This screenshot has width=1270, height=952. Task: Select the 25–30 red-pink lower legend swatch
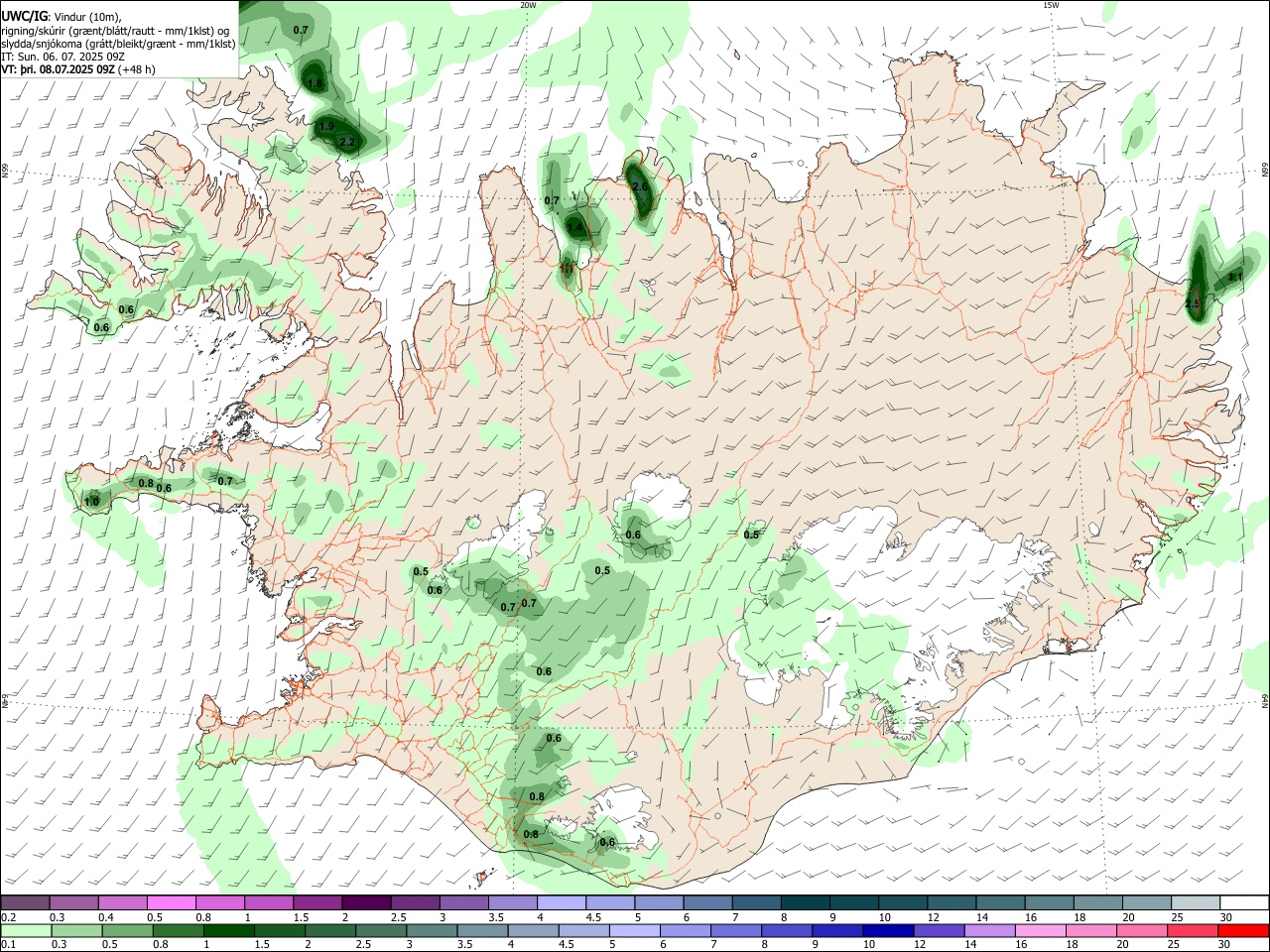point(1195,931)
